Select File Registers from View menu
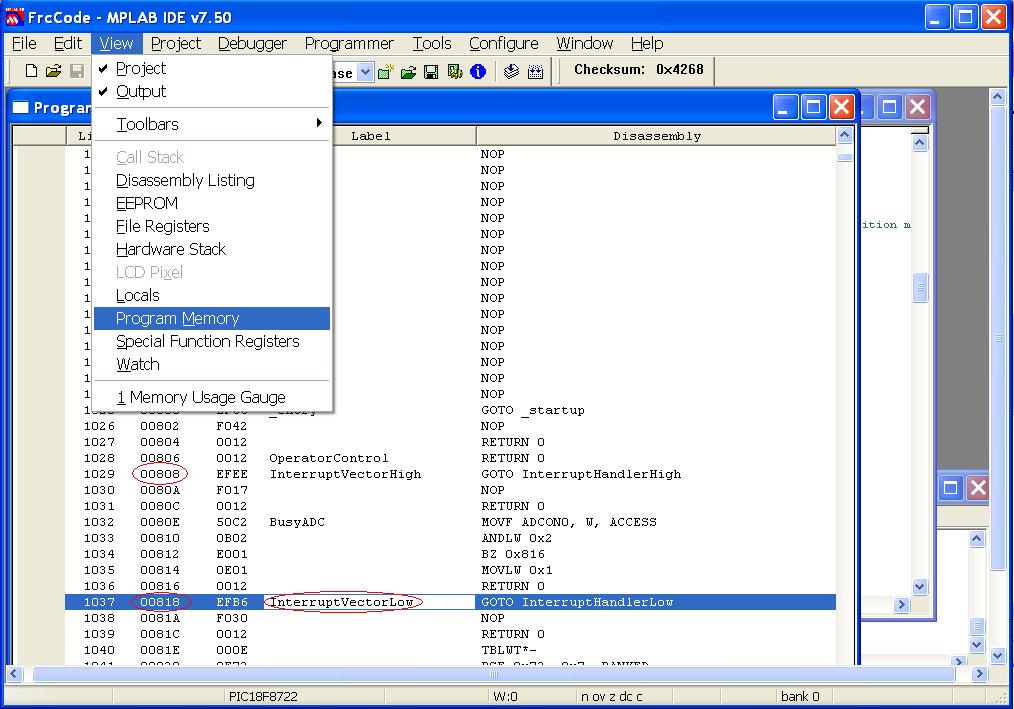This screenshot has width=1014, height=709. click(x=211, y=226)
